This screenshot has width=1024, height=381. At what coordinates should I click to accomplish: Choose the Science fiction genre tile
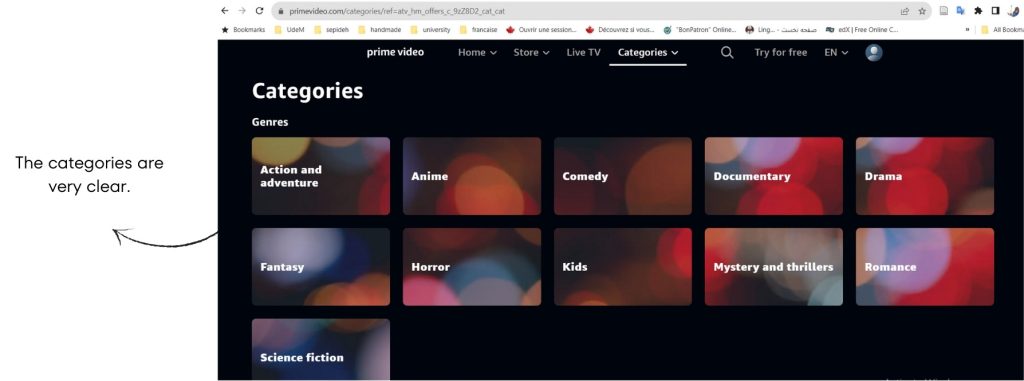click(x=321, y=349)
